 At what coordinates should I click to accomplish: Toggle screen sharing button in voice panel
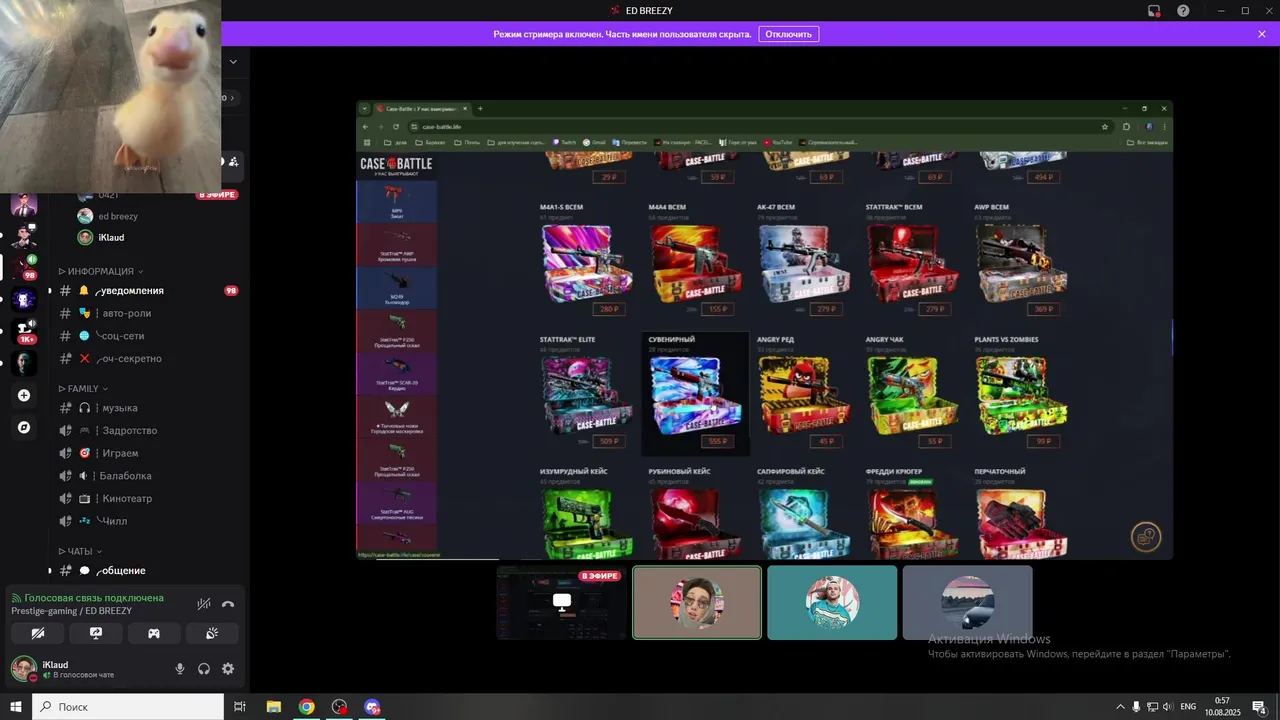click(x=96, y=633)
